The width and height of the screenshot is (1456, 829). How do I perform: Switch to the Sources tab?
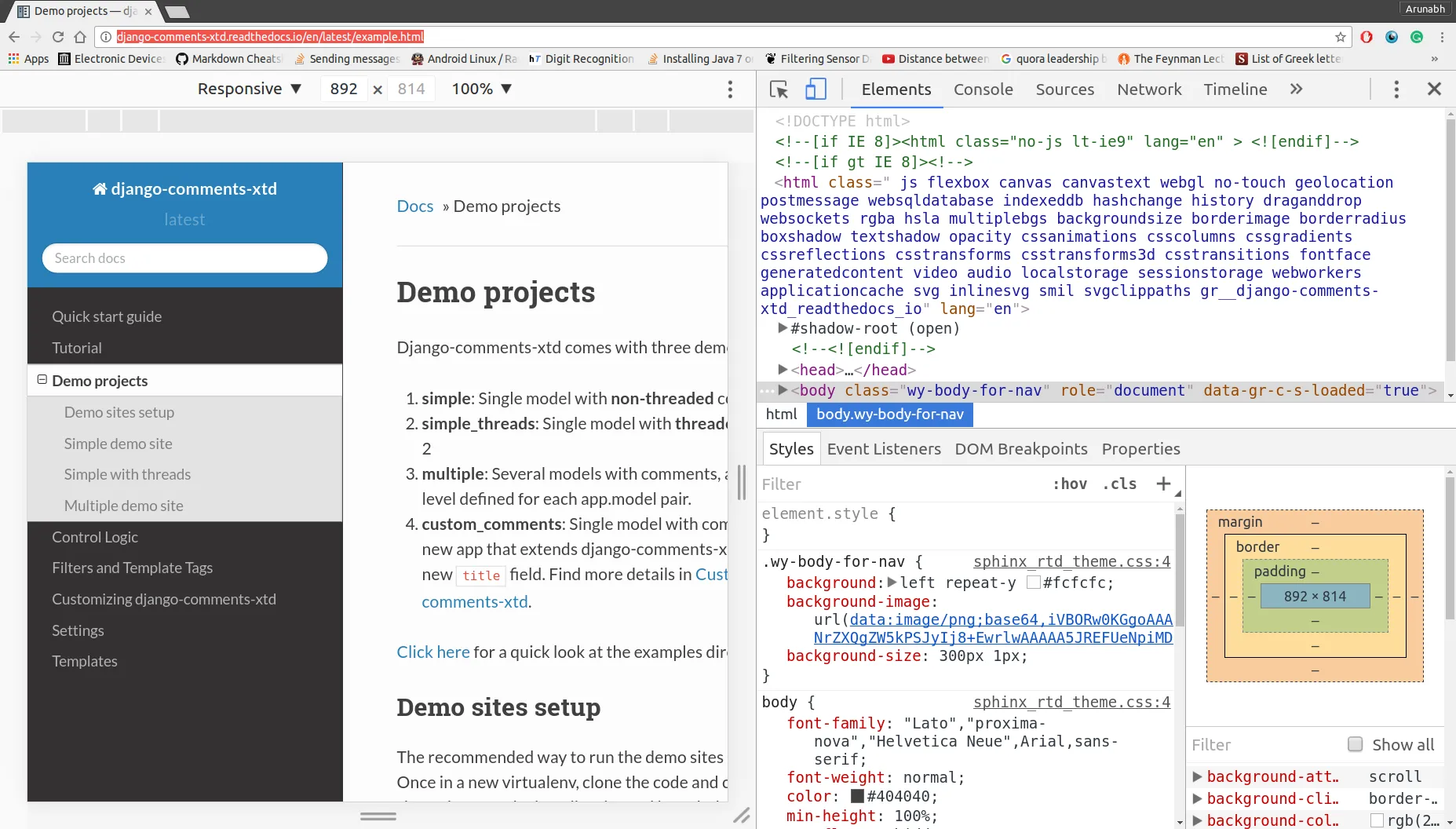pos(1064,89)
